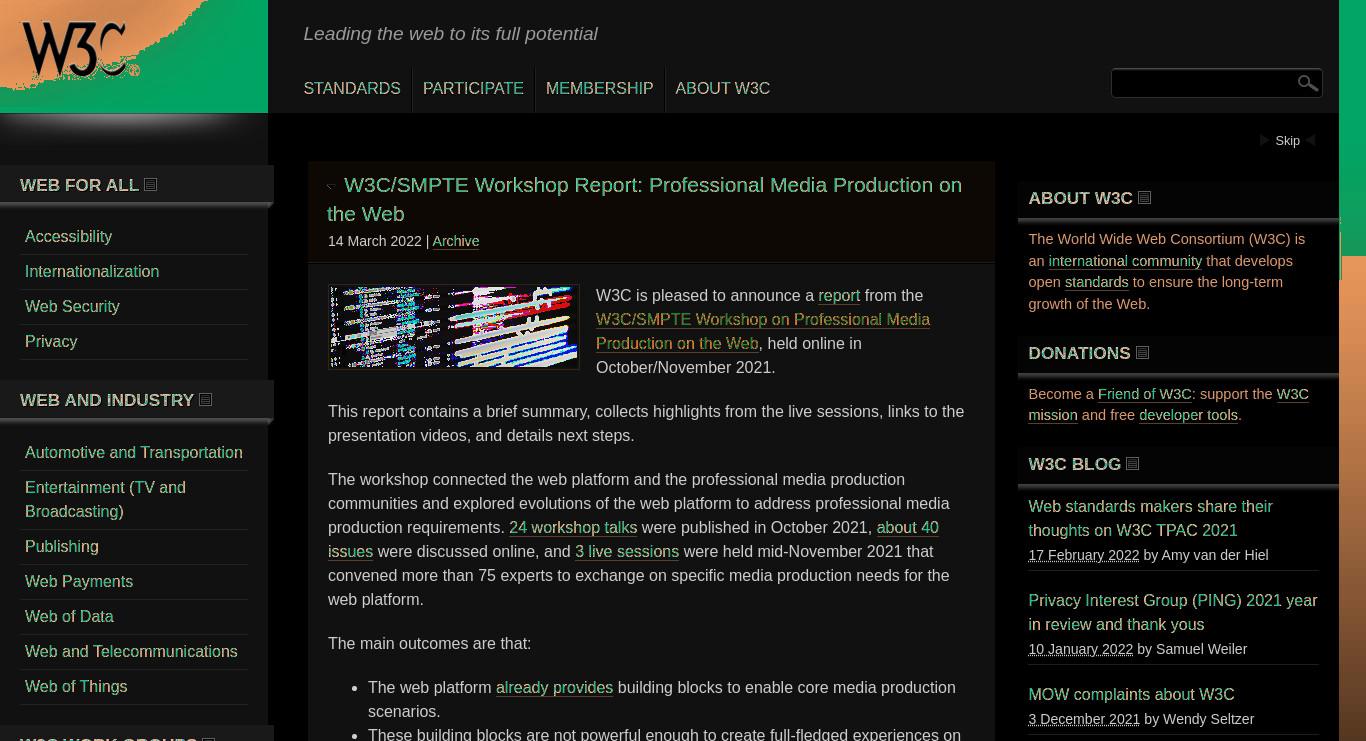Open W3C/SMPTE Workshop on Professional Media link
Viewport: 1366px width, 741px height.
763,332
